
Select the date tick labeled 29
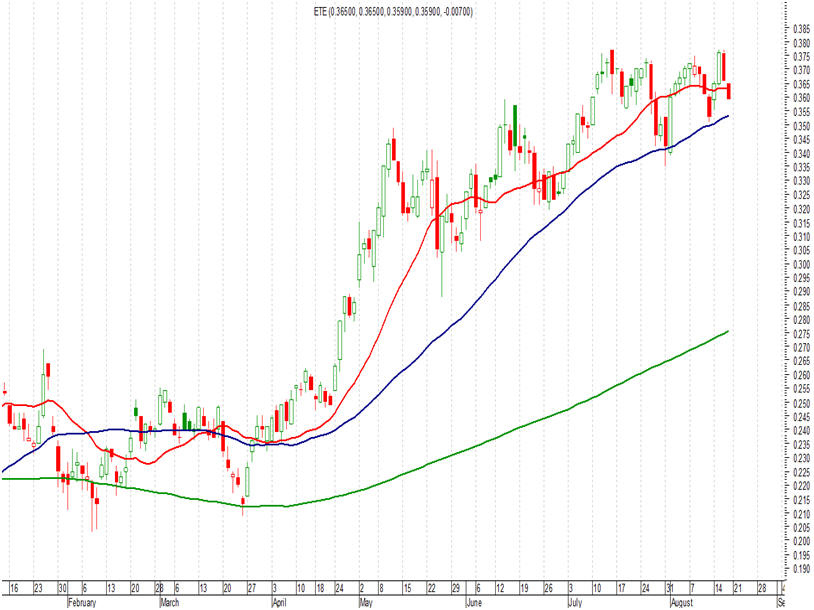455,589
